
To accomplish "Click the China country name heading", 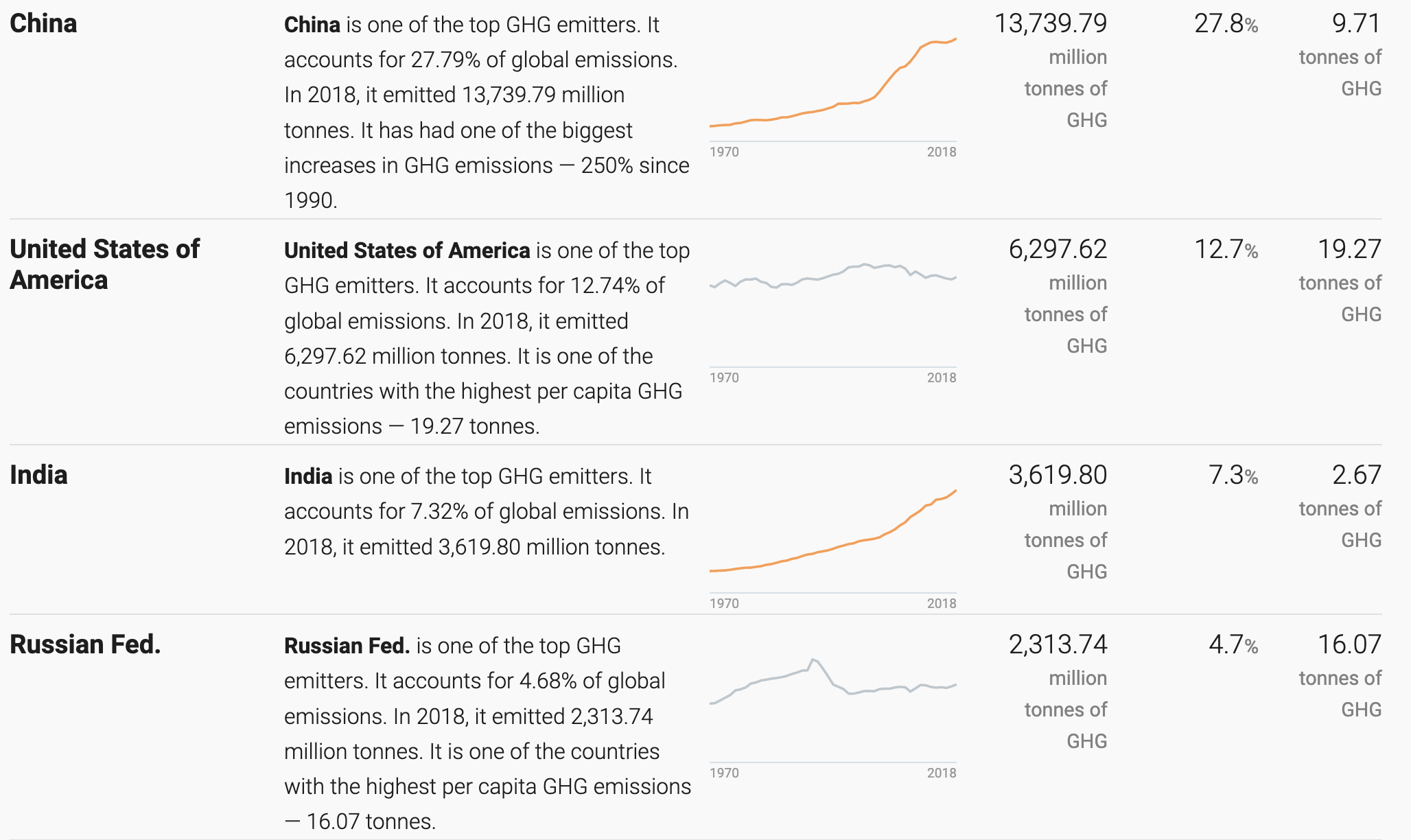I will click(43, 23).
